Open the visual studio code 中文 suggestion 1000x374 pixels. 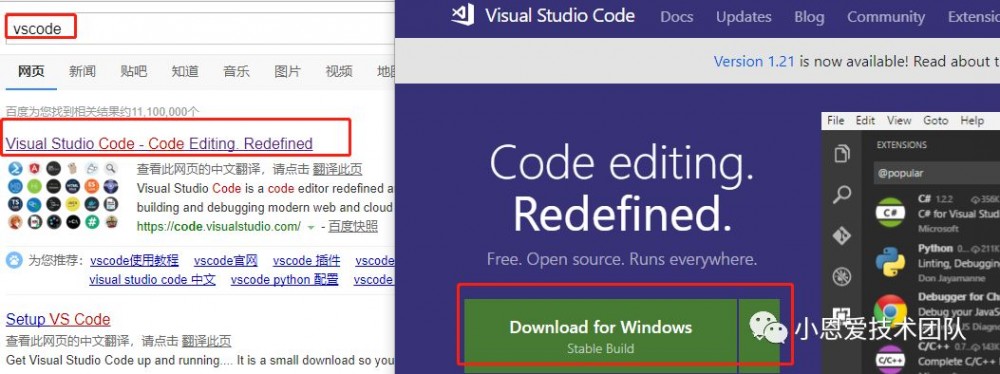152,280
